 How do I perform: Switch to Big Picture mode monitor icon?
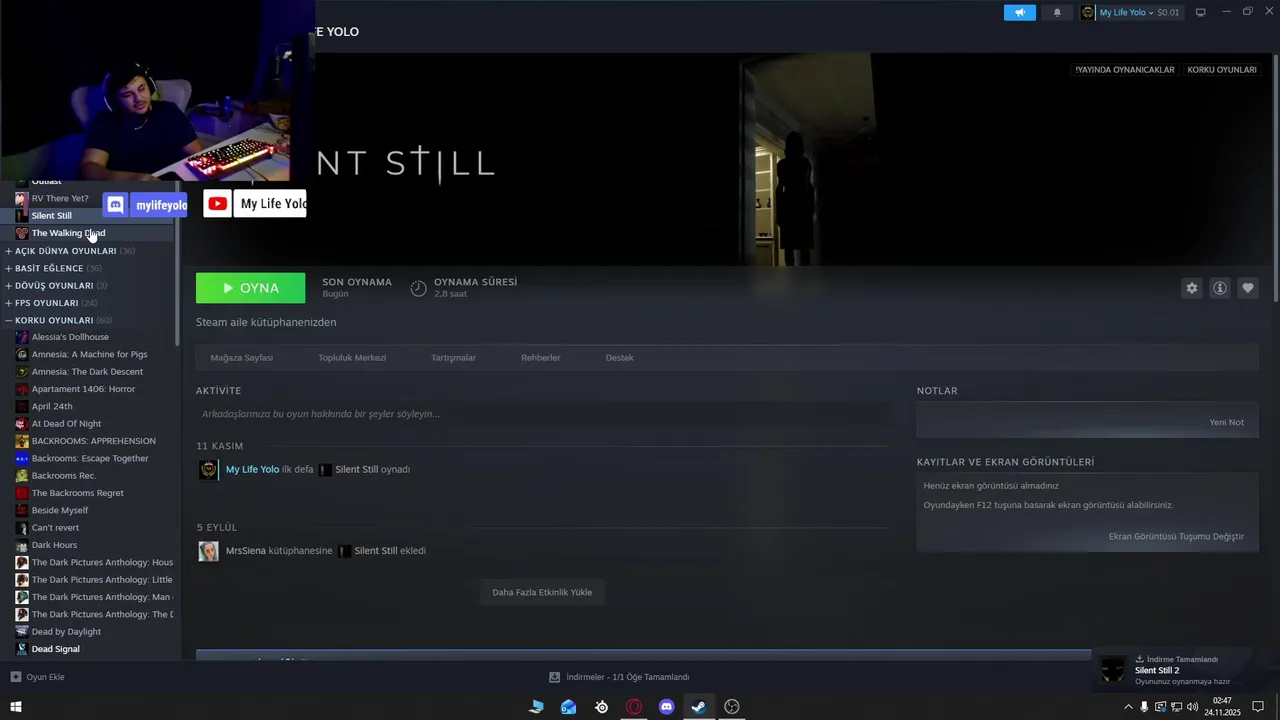(x=1201, y=12)
